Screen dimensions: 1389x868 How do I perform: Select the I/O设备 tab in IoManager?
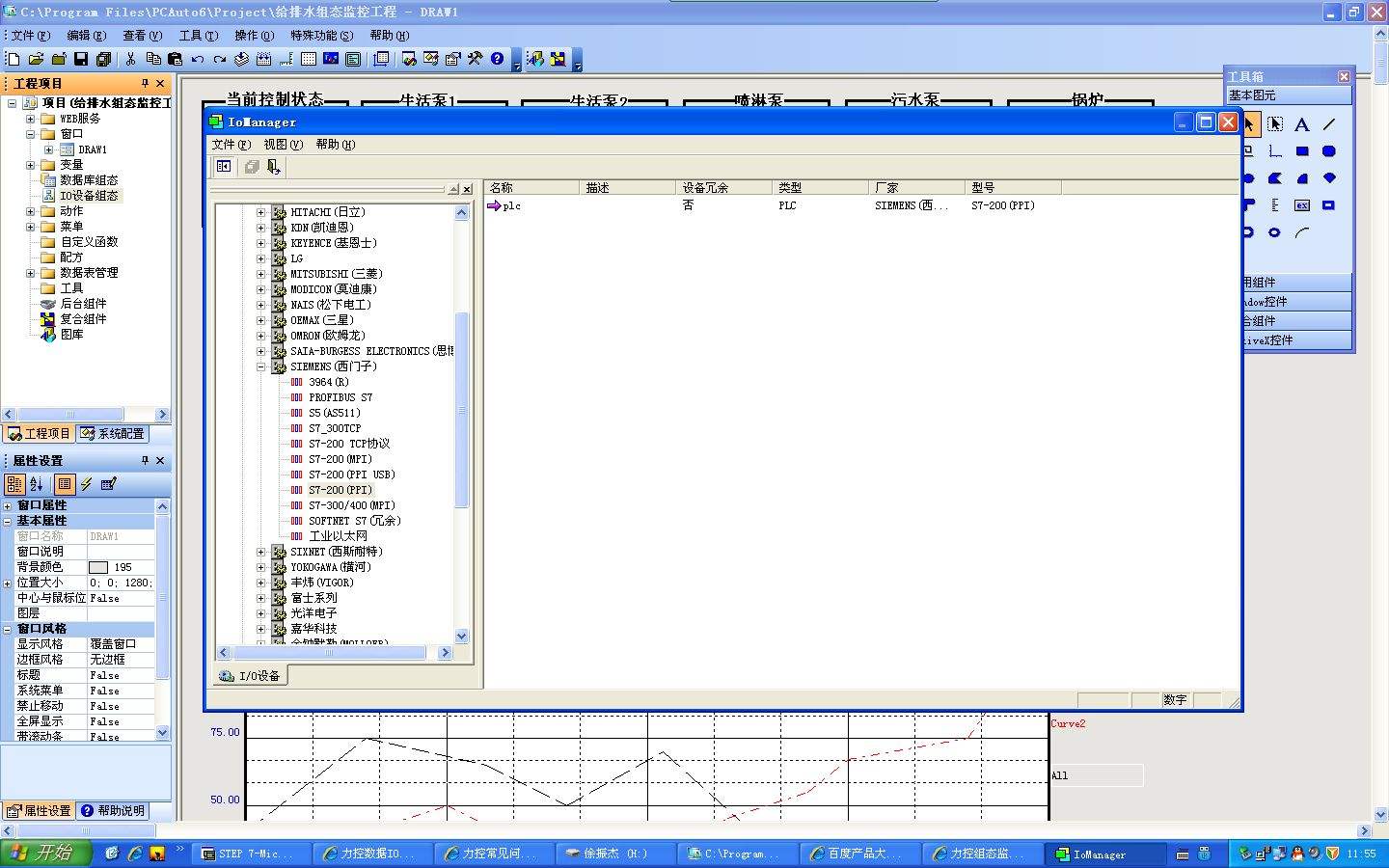[x=250, y=676]
